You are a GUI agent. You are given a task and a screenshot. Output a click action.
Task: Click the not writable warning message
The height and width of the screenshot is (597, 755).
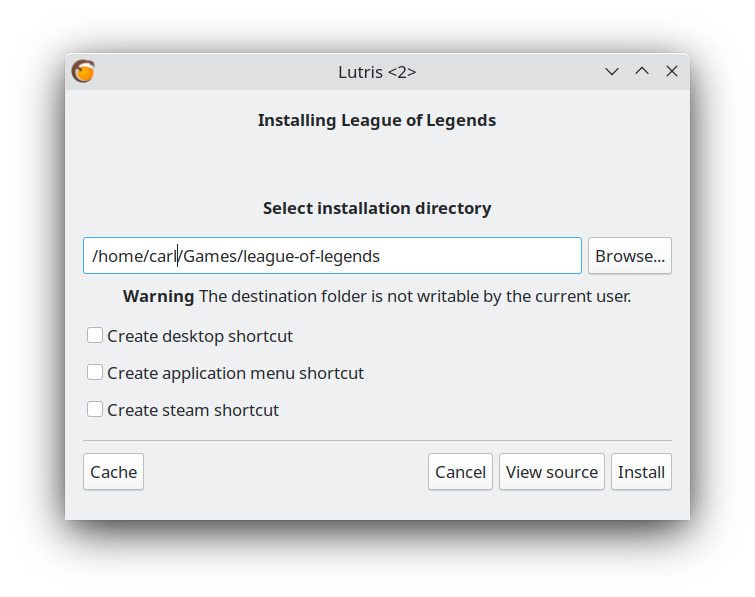[377, 296]
